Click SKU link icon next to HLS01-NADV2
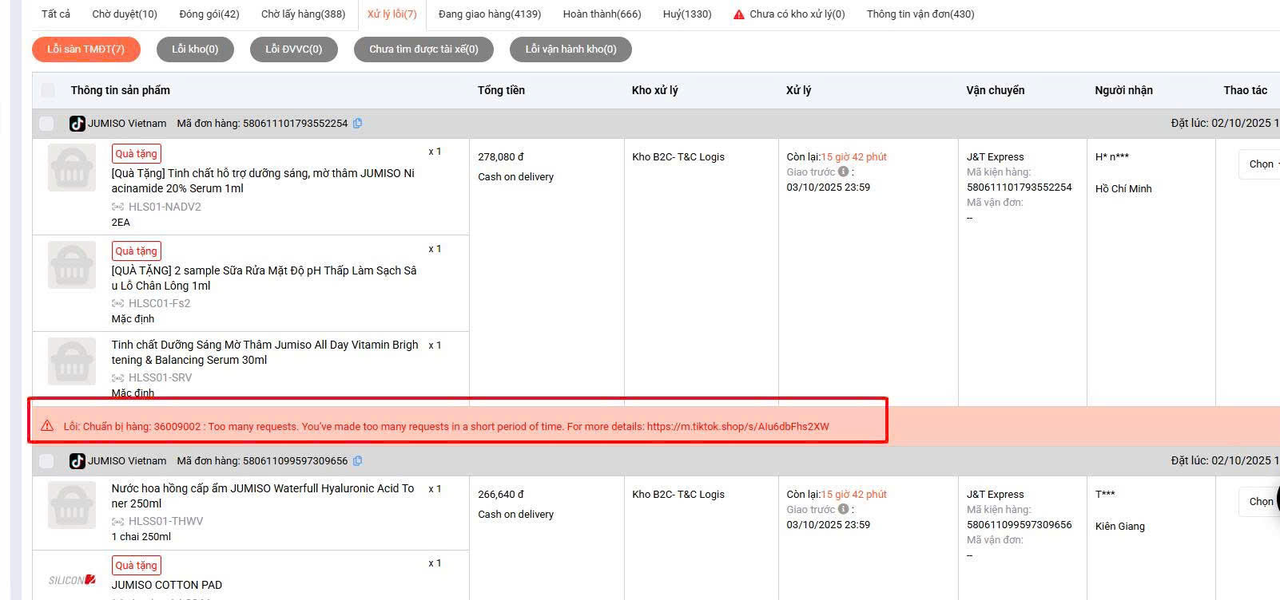This screenshot has width=1280, height=600. click(119, 207)
